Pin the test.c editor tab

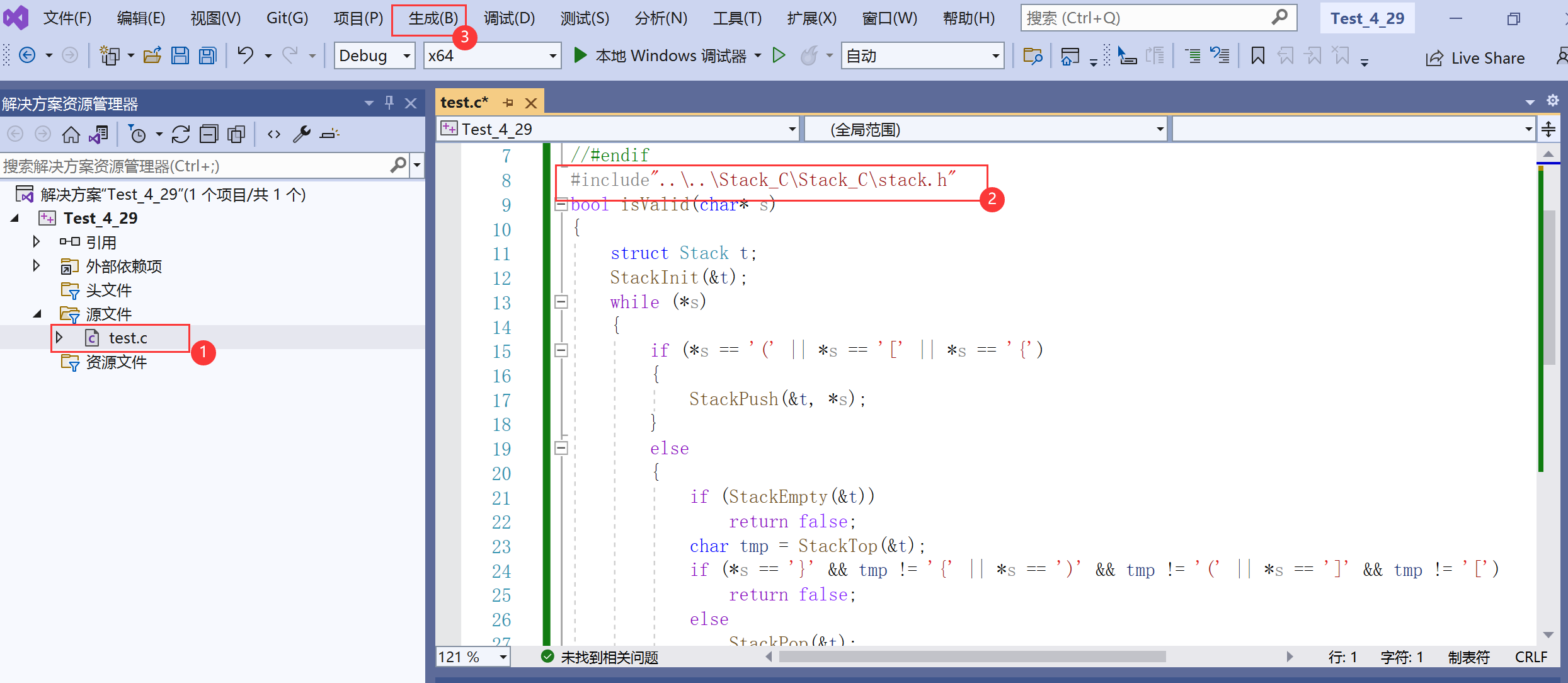point(508,102)
